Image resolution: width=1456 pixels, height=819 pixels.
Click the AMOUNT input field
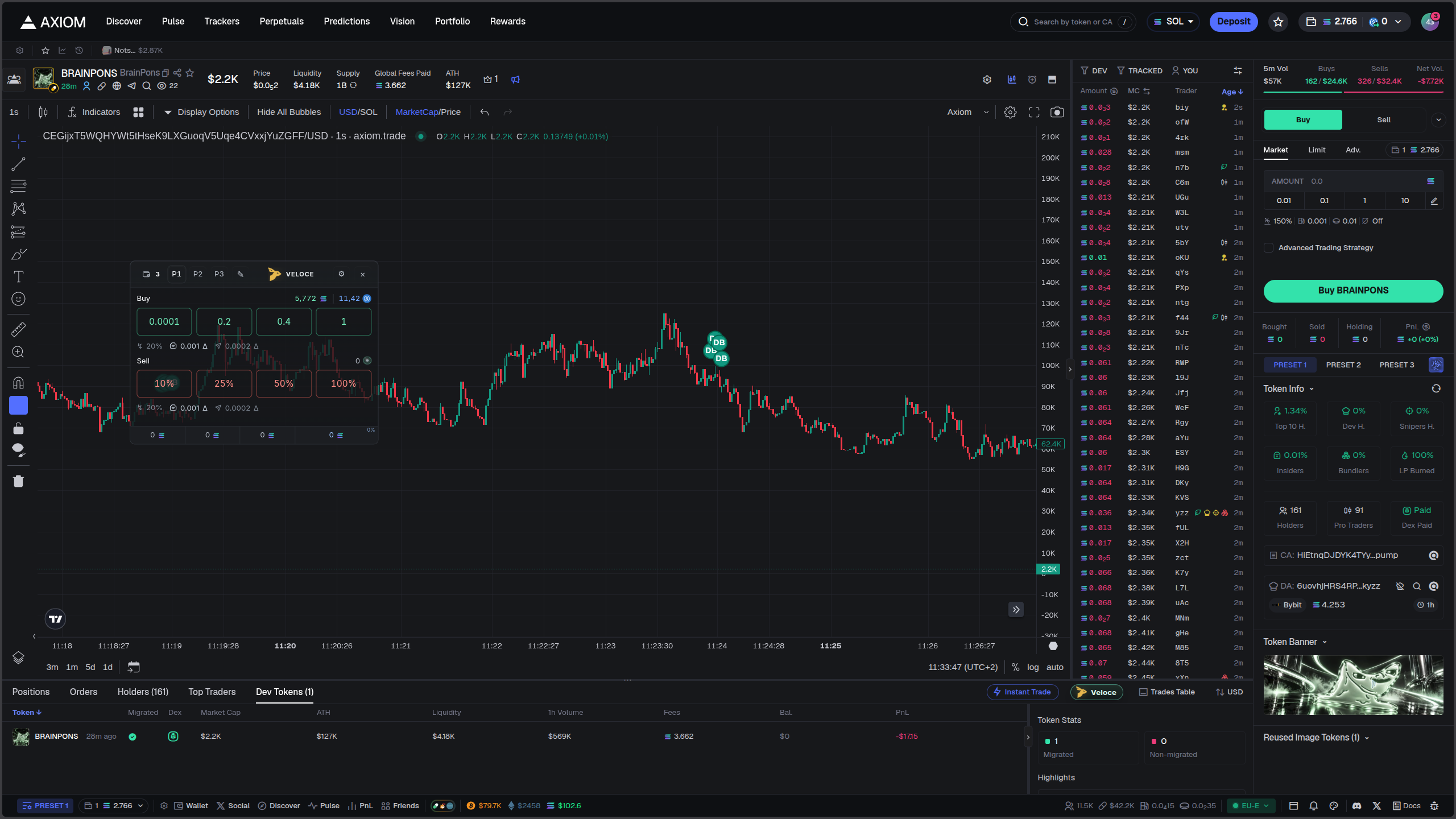click(1353, 181)
